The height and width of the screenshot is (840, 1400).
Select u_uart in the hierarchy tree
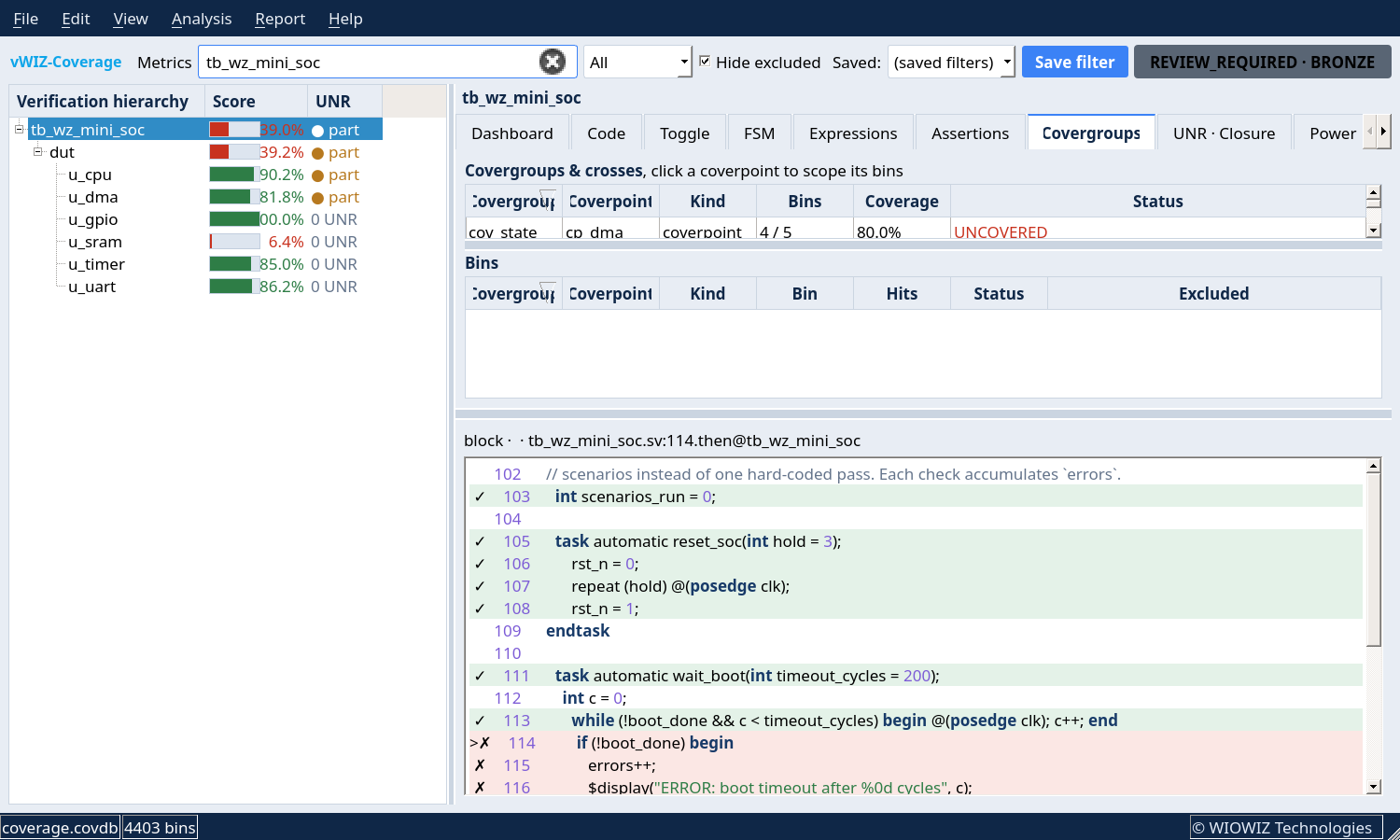pyautogui.click(x=91, y=287)
